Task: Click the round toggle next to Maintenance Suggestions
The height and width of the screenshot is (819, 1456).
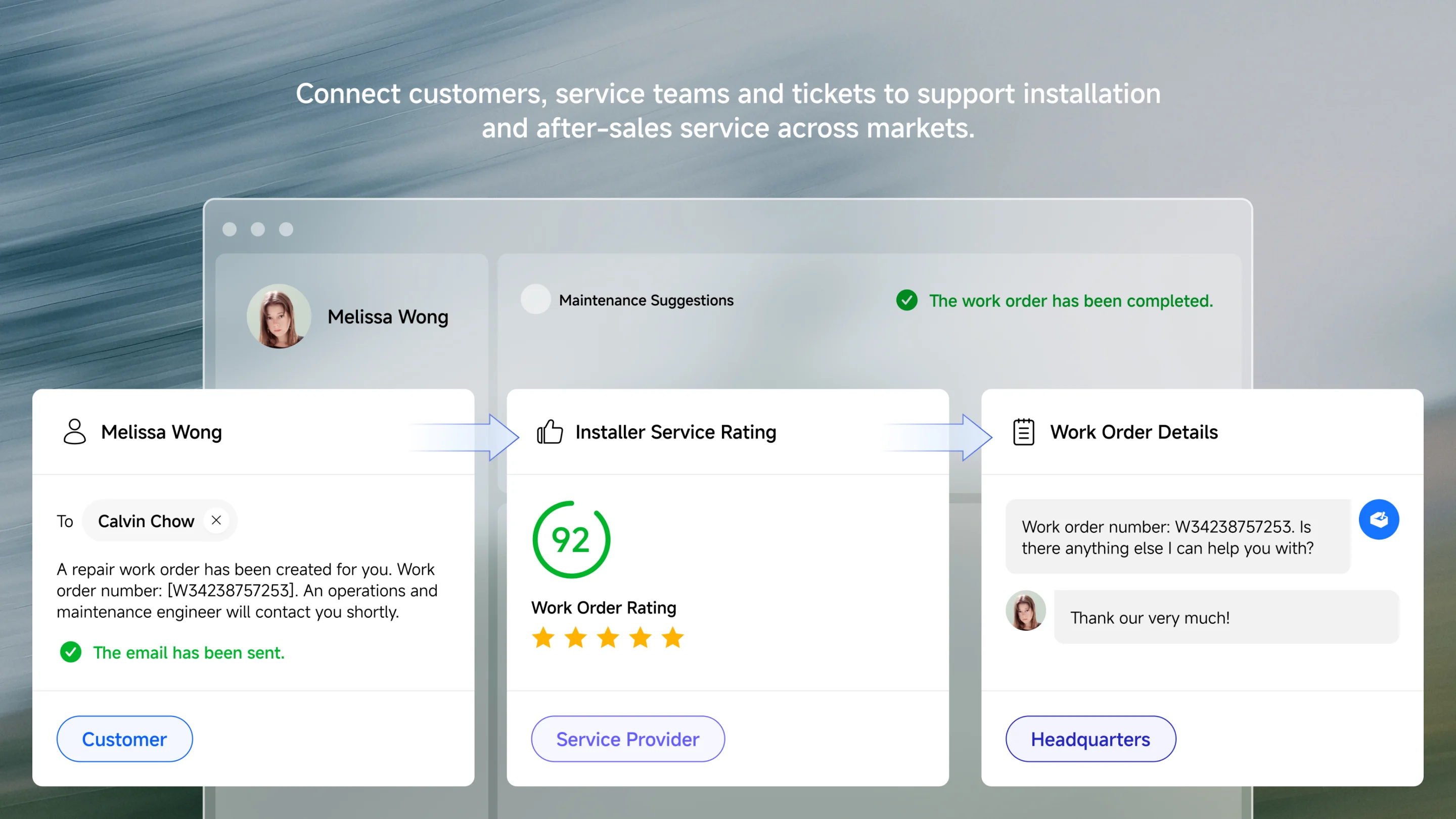Action: 535,299
